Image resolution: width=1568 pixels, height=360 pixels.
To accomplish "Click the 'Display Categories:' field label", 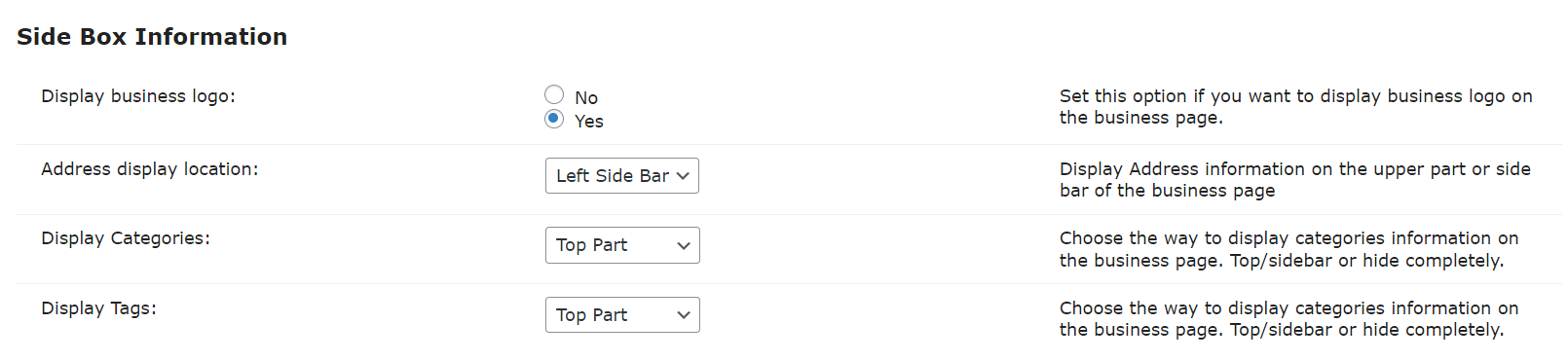I will (126, 238).
